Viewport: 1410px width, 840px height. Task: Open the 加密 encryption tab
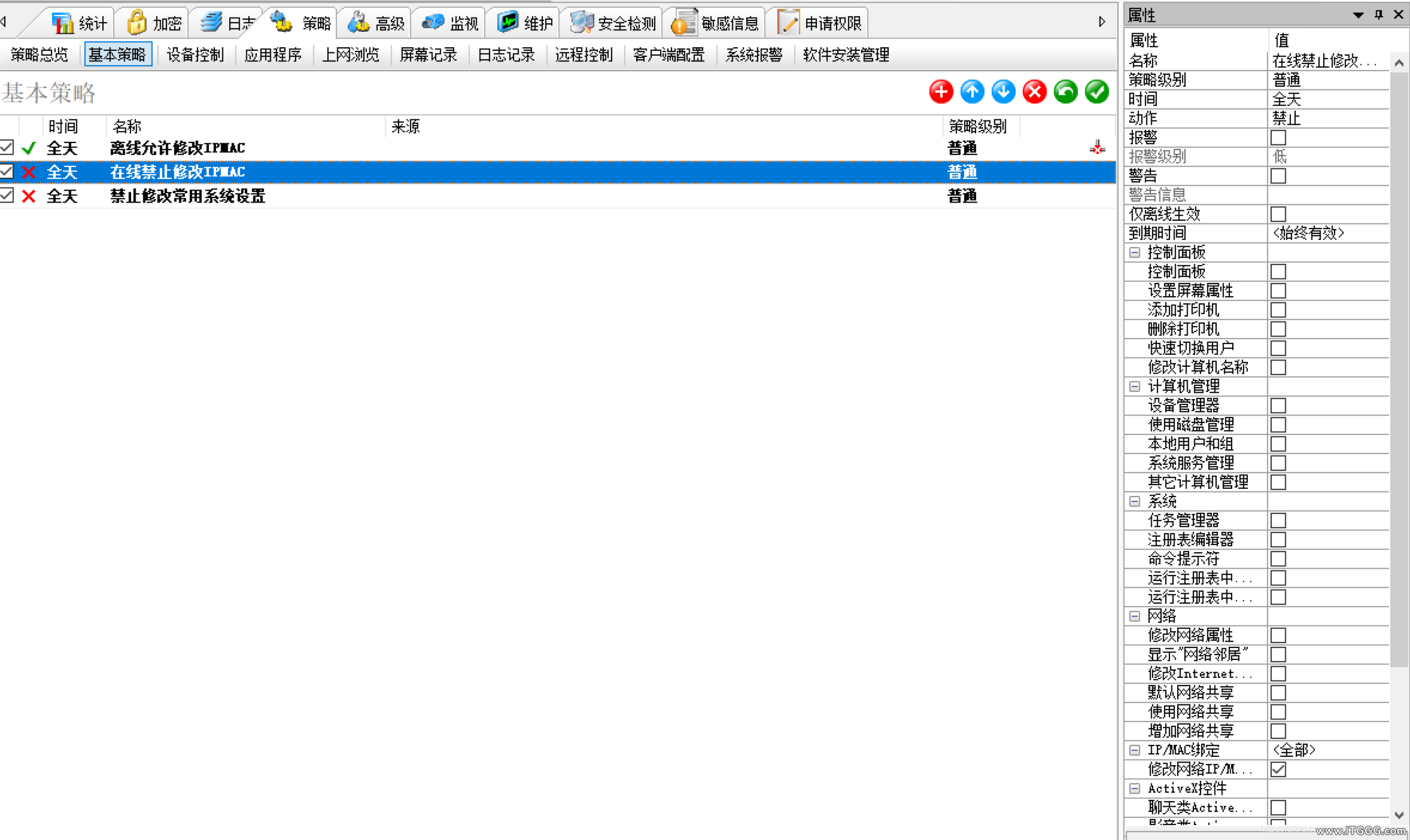pos(154,23)
